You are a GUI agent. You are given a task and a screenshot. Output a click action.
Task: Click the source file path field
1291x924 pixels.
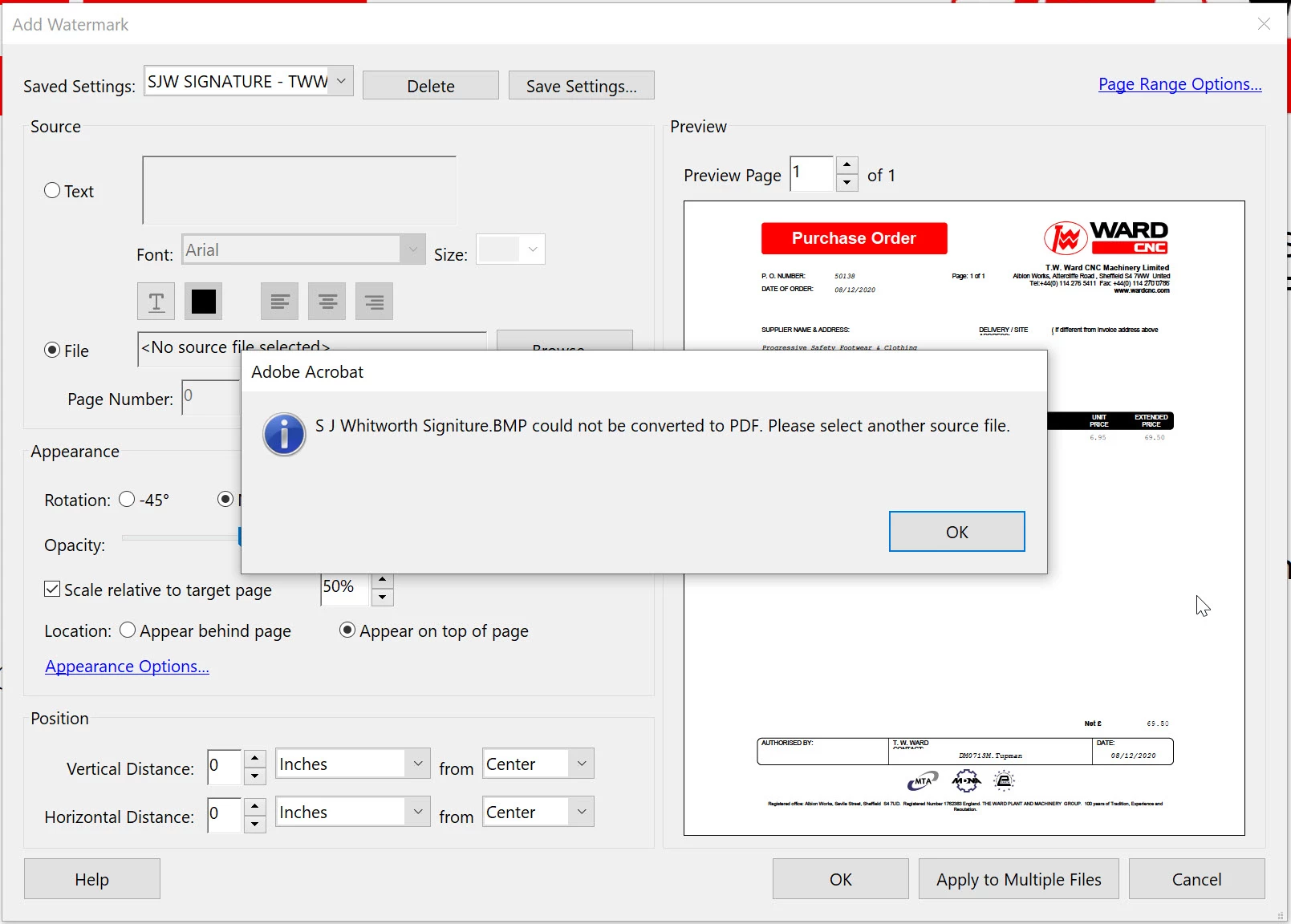coord(312,342)
